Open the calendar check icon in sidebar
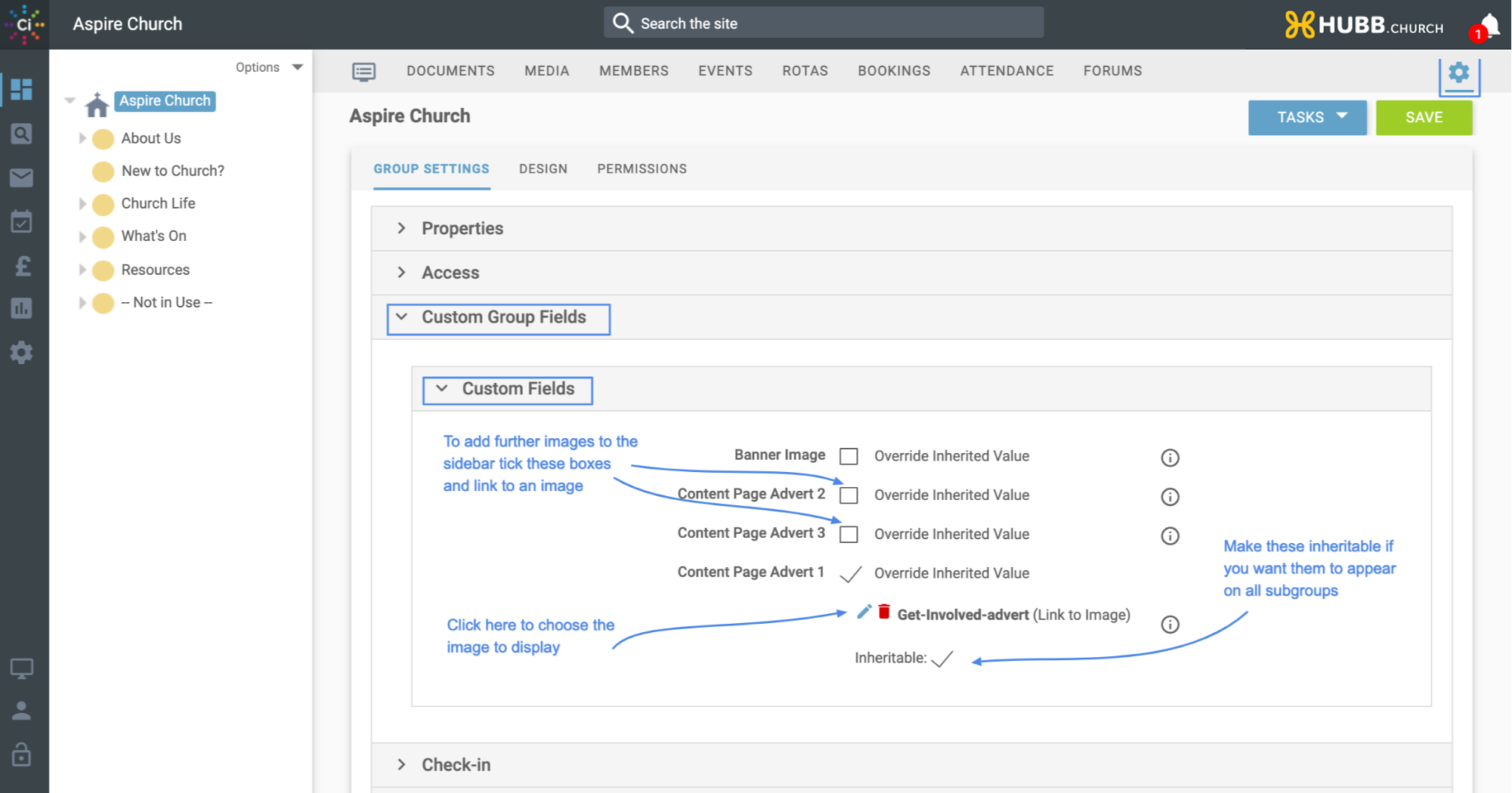Screen dimensions: 1512x793 point(21,221)
